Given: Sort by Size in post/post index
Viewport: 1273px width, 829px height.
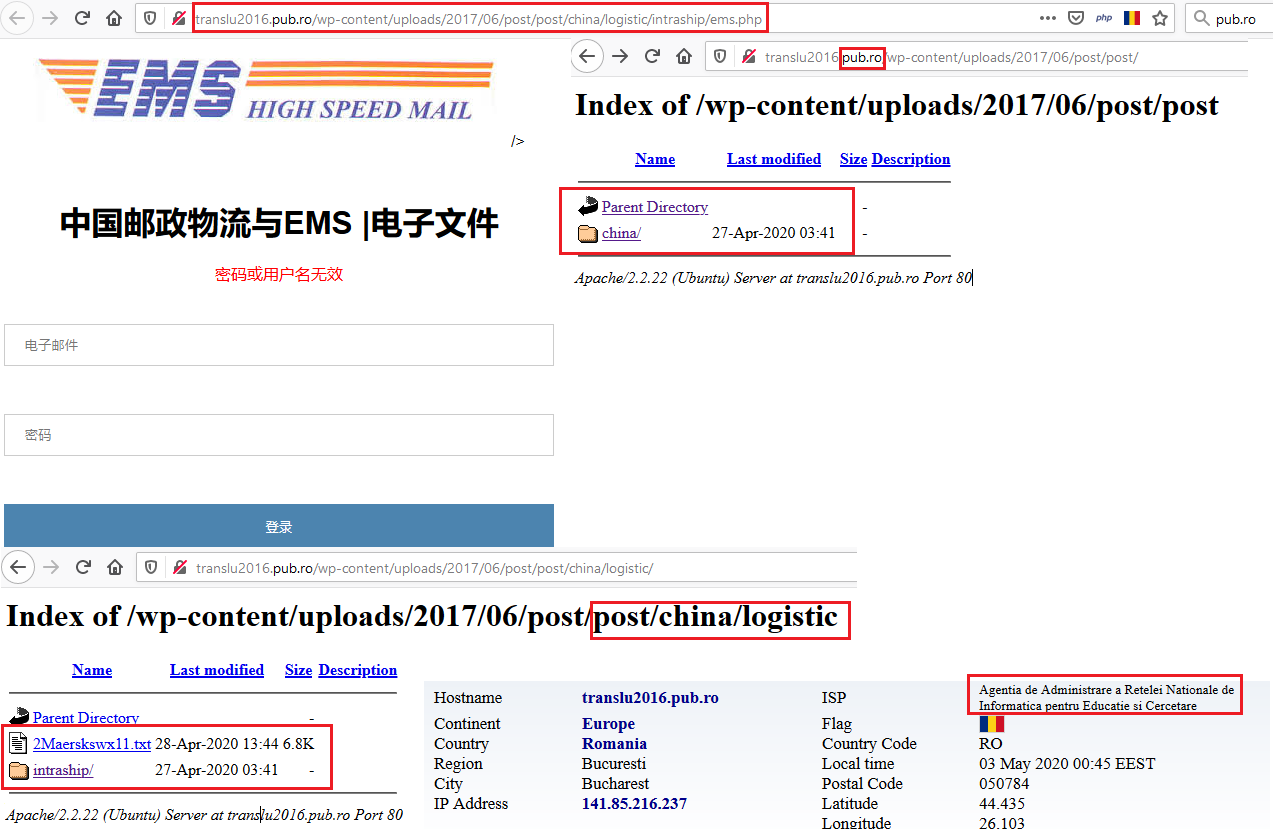Looking at the screenshot, I should pyautogui.click(x=853, y=159).
